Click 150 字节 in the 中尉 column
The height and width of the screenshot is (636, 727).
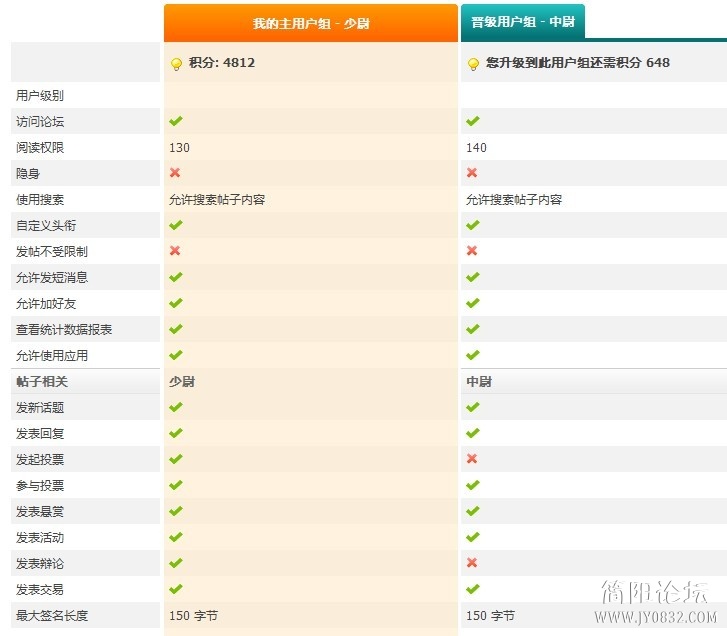490,616
